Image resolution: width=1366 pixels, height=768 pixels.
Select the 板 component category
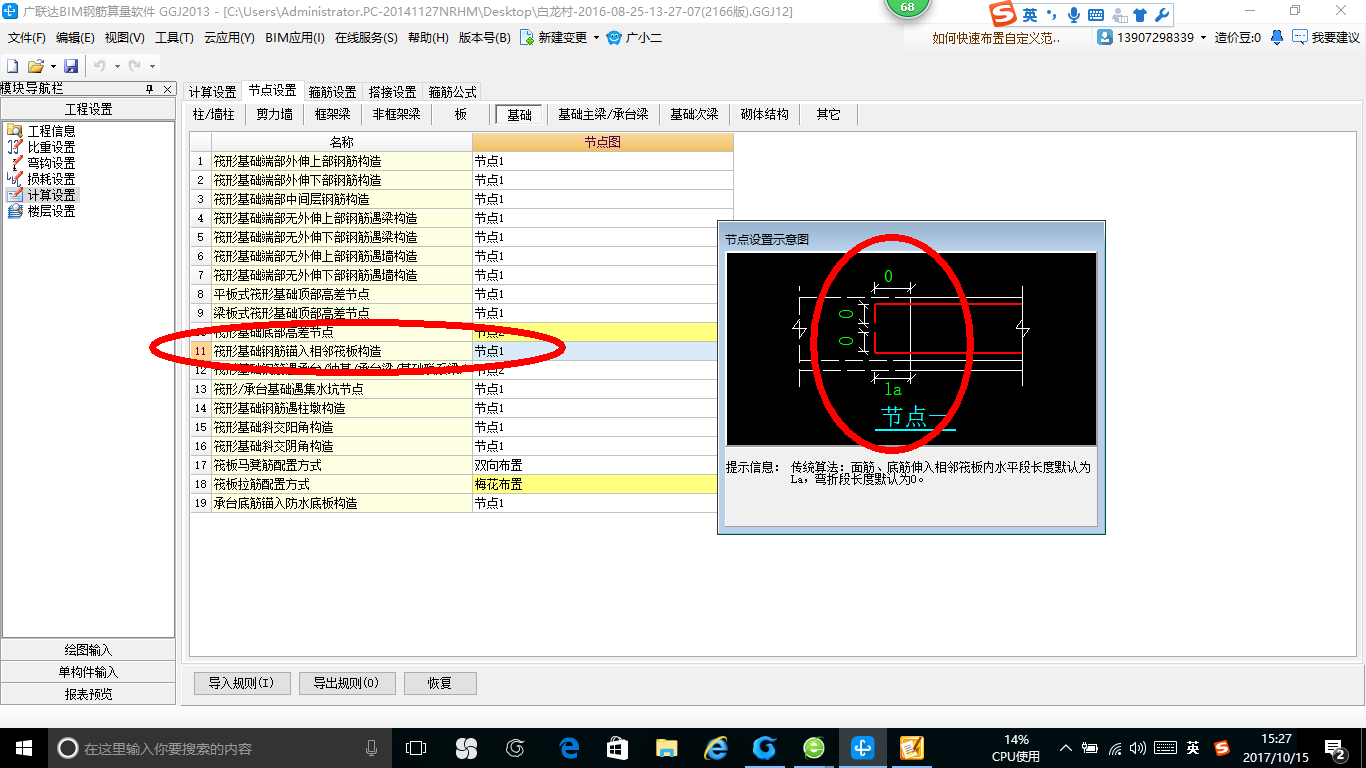[461, 114]
